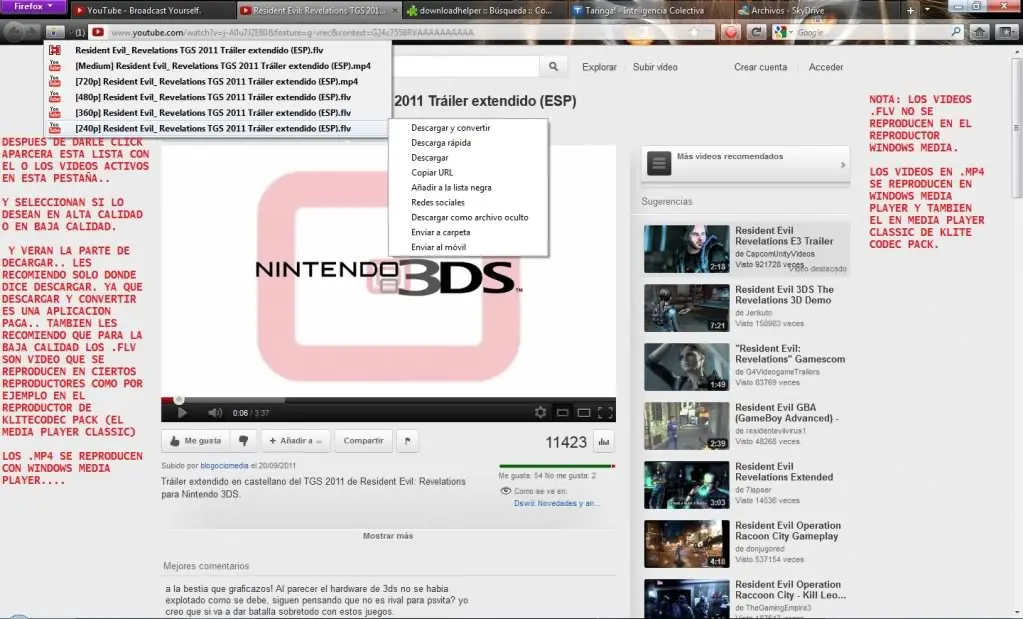
Task: Open the video statistics chart icon
Action: (604, 442)
